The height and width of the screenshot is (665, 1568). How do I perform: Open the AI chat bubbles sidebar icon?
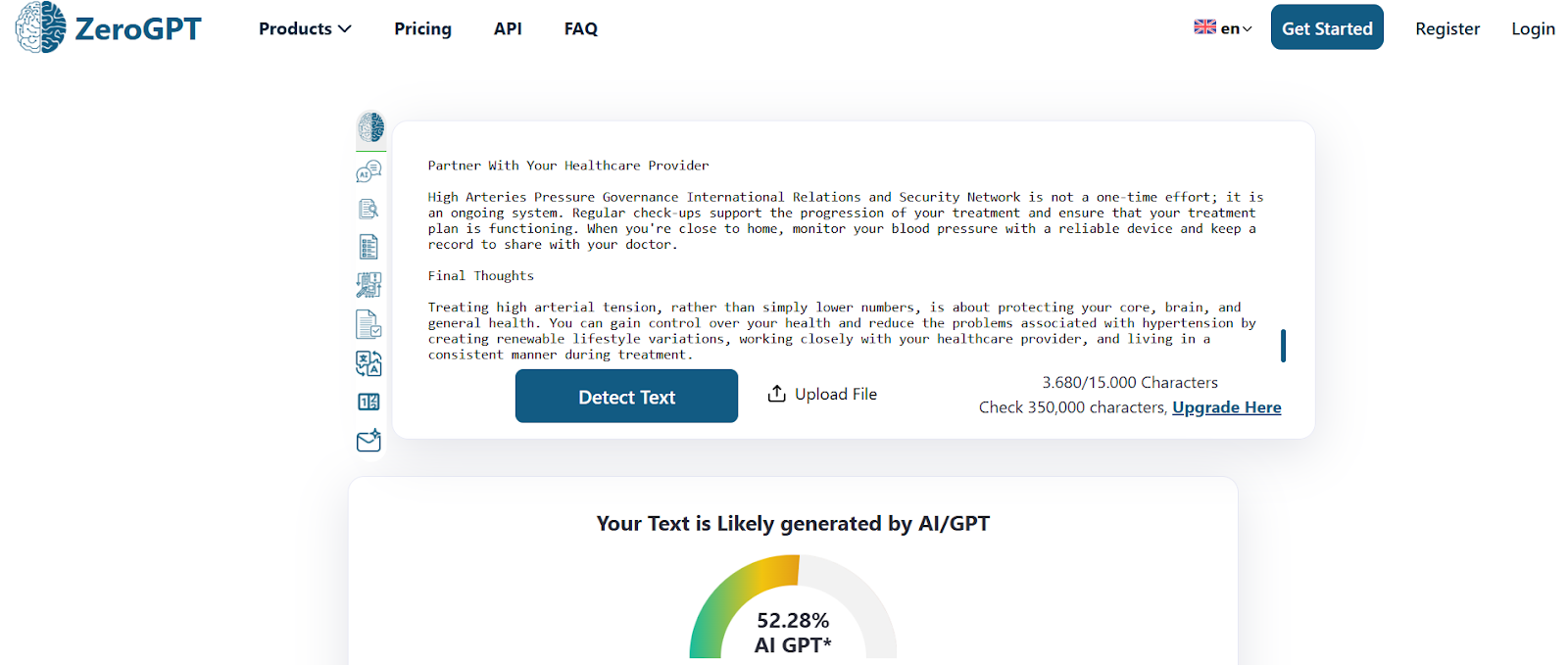click(x=368, y=172)
